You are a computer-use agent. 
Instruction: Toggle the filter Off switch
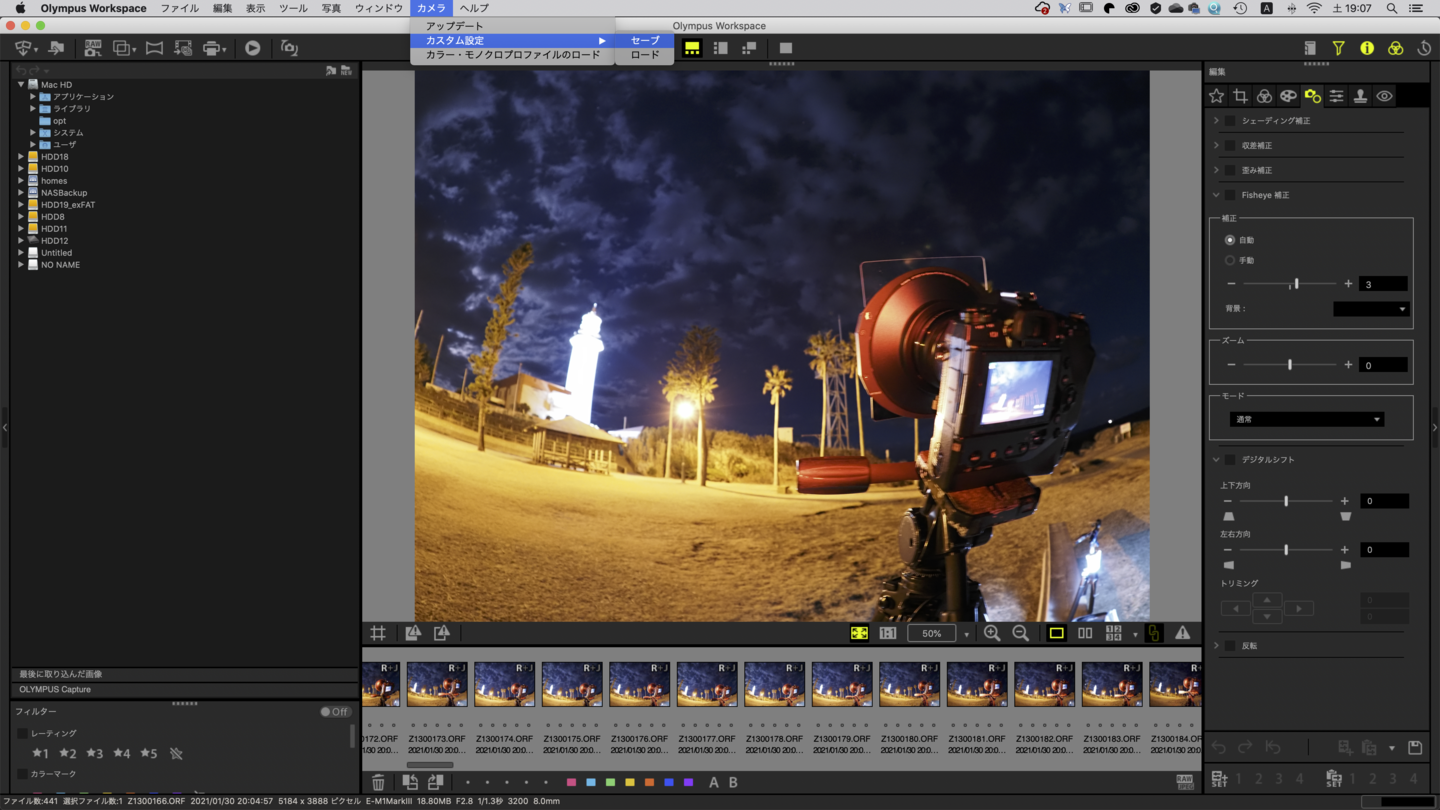click(x=335, y=712)
